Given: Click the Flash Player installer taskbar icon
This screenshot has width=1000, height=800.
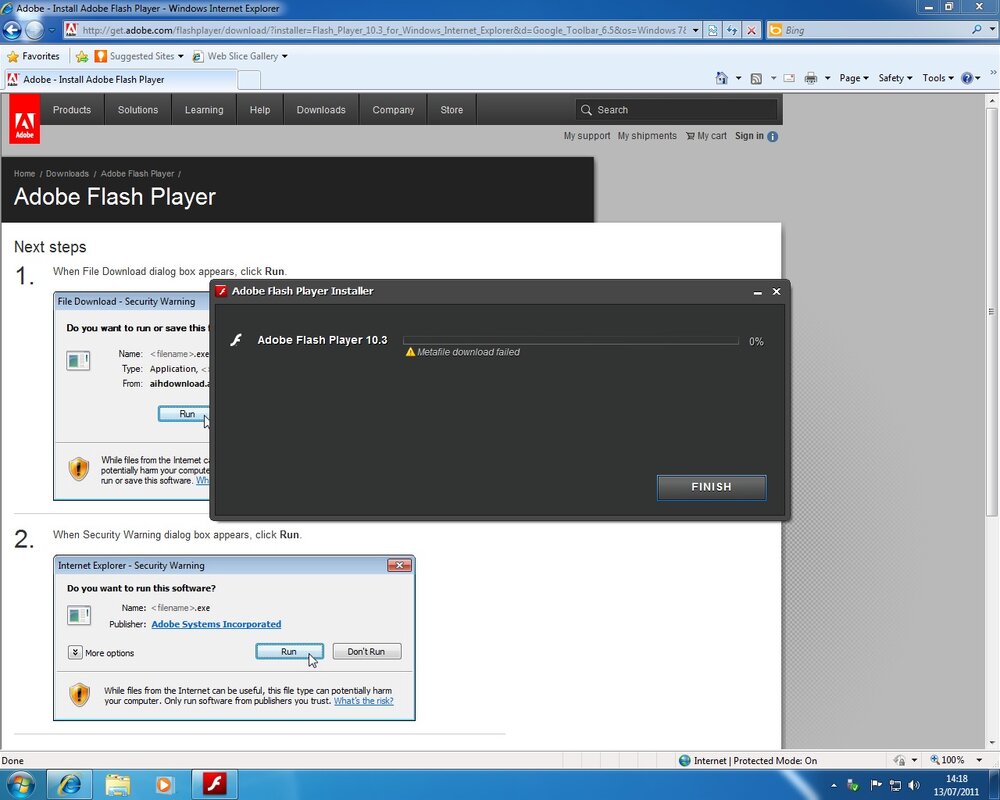Looking at the screenshot, I should pos(214,784).
